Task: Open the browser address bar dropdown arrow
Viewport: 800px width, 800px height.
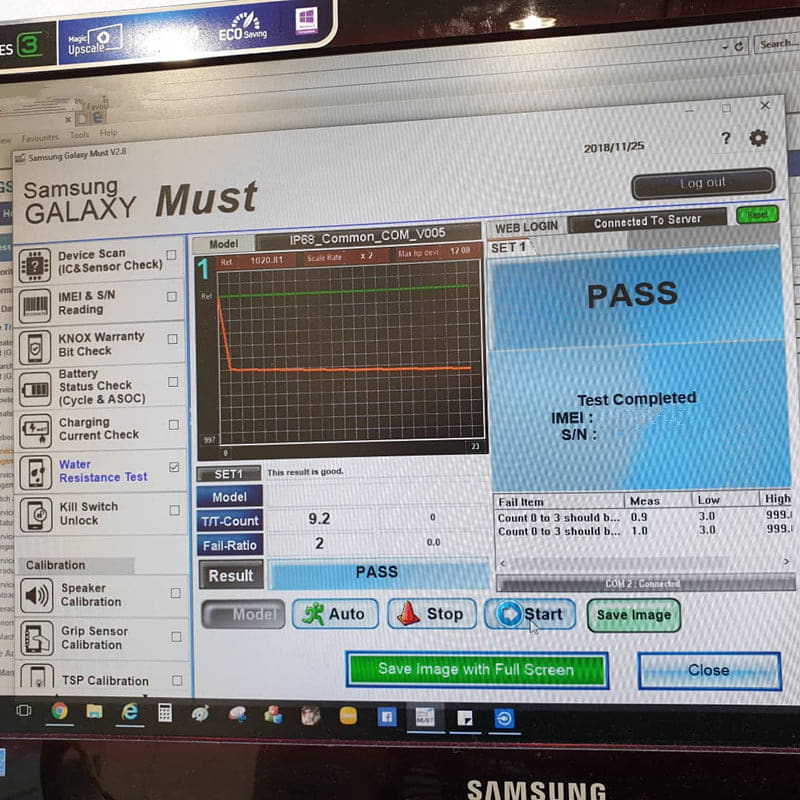Action: tap(725, 47)
